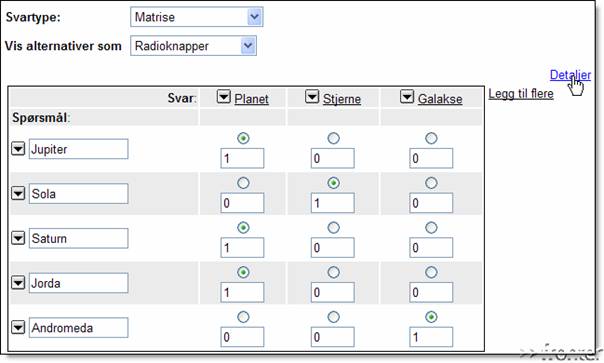Select Stjerne radio button for Jupiter
Screen dimensions: 604x363
333,138
